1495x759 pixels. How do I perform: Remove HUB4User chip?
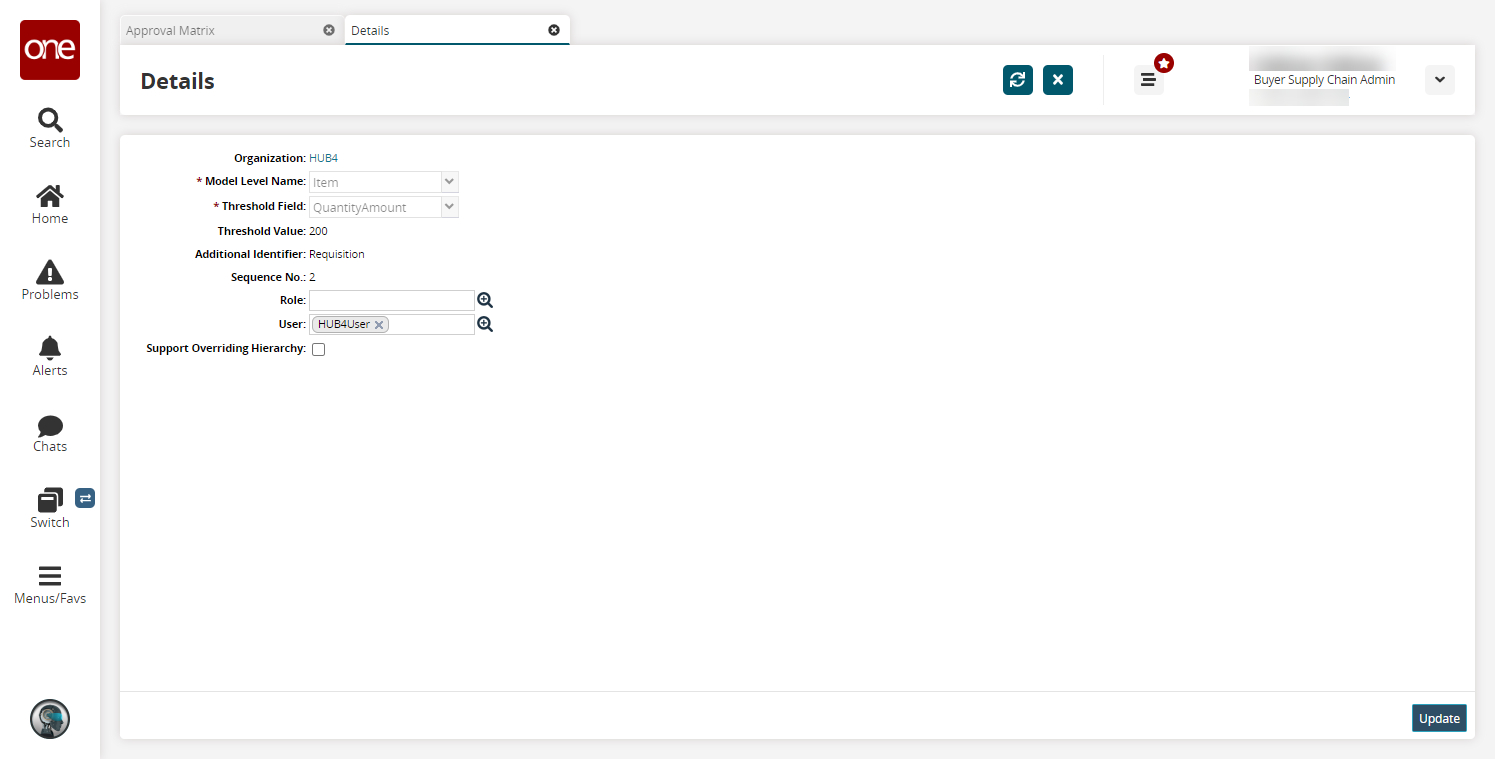(x=379, y=325)
